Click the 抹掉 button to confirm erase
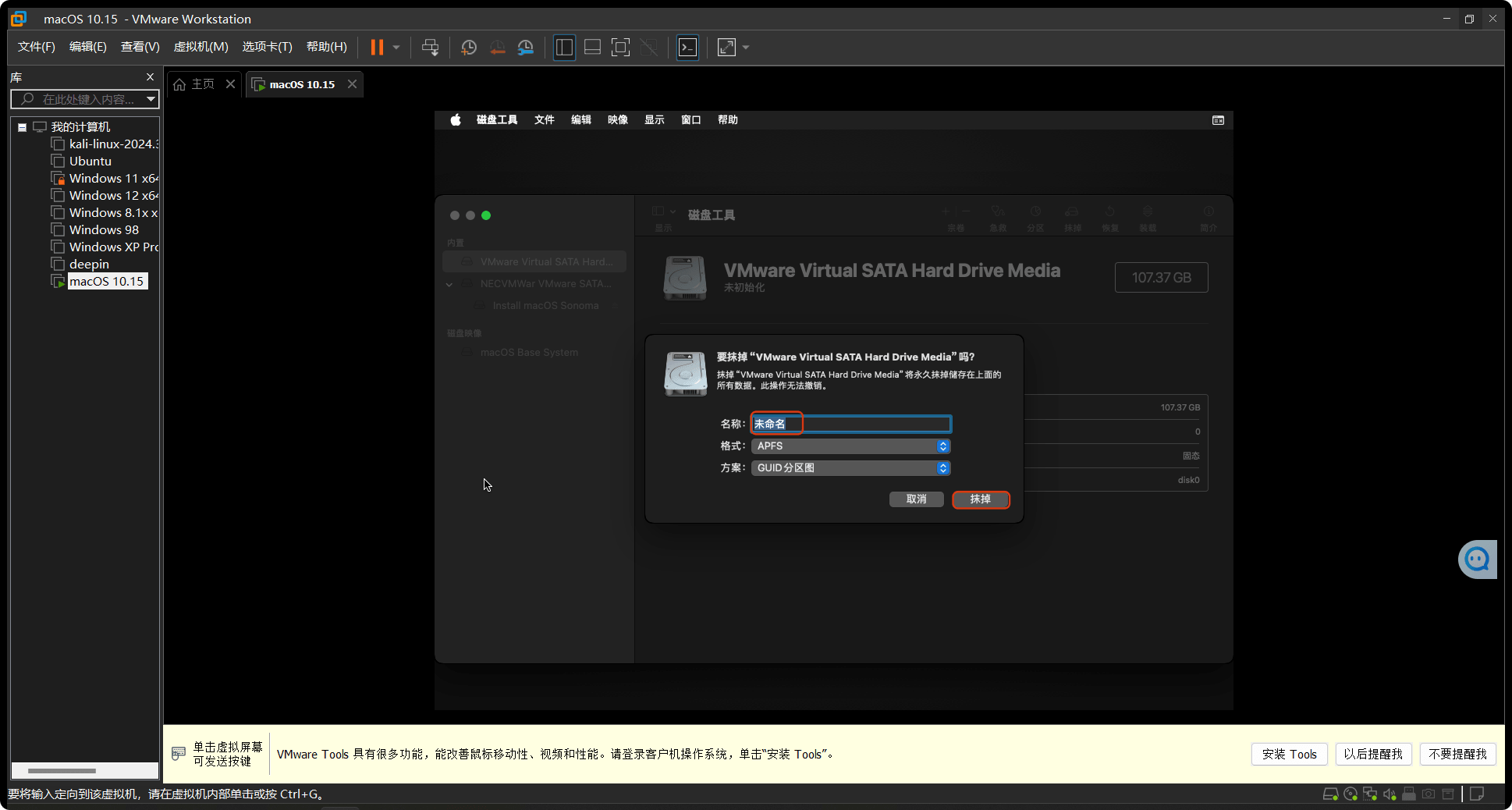This screenshot has width=1512, height=810. tap(981, 499)
